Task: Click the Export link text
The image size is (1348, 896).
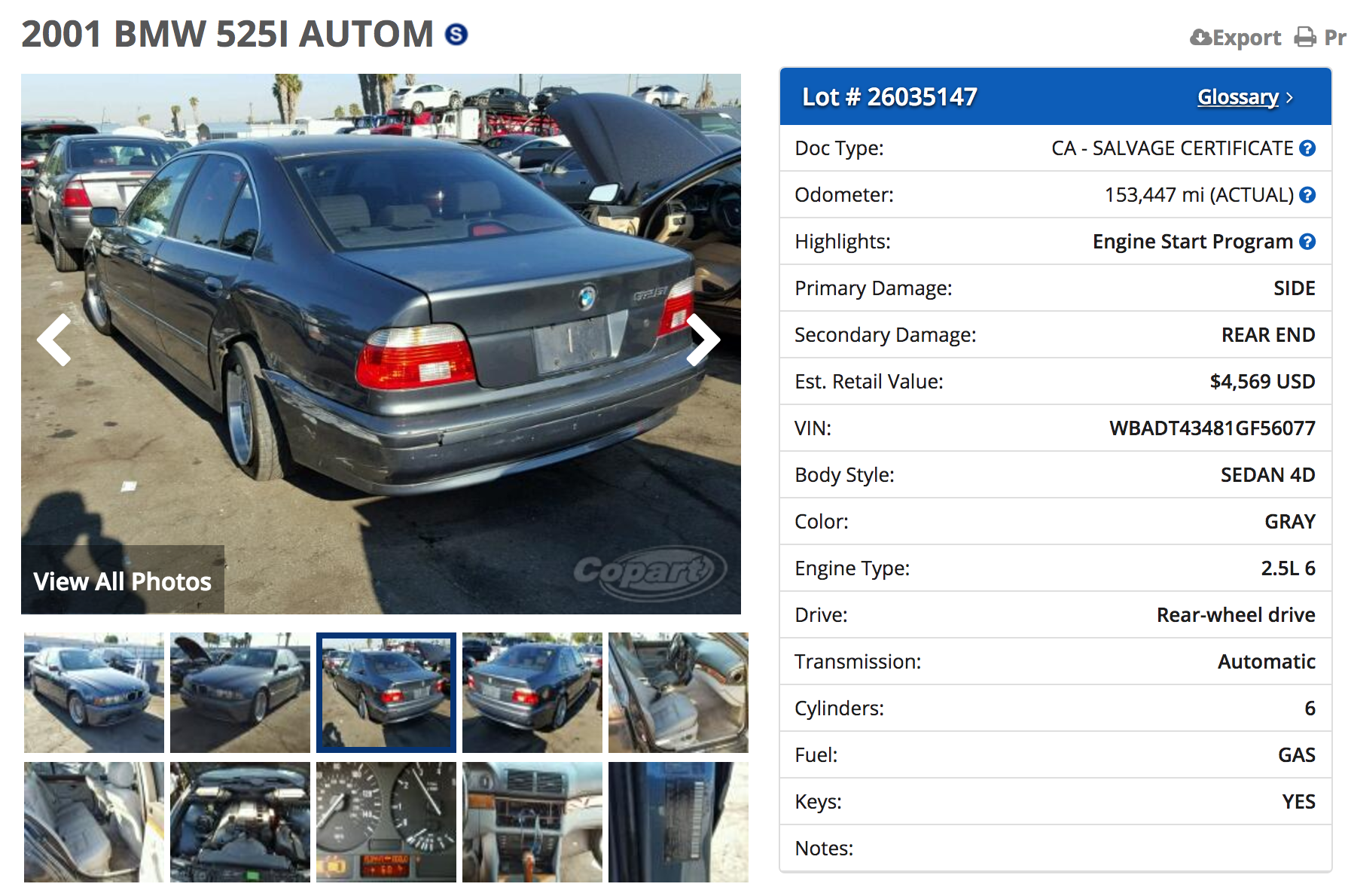Action: (1246, 37)
